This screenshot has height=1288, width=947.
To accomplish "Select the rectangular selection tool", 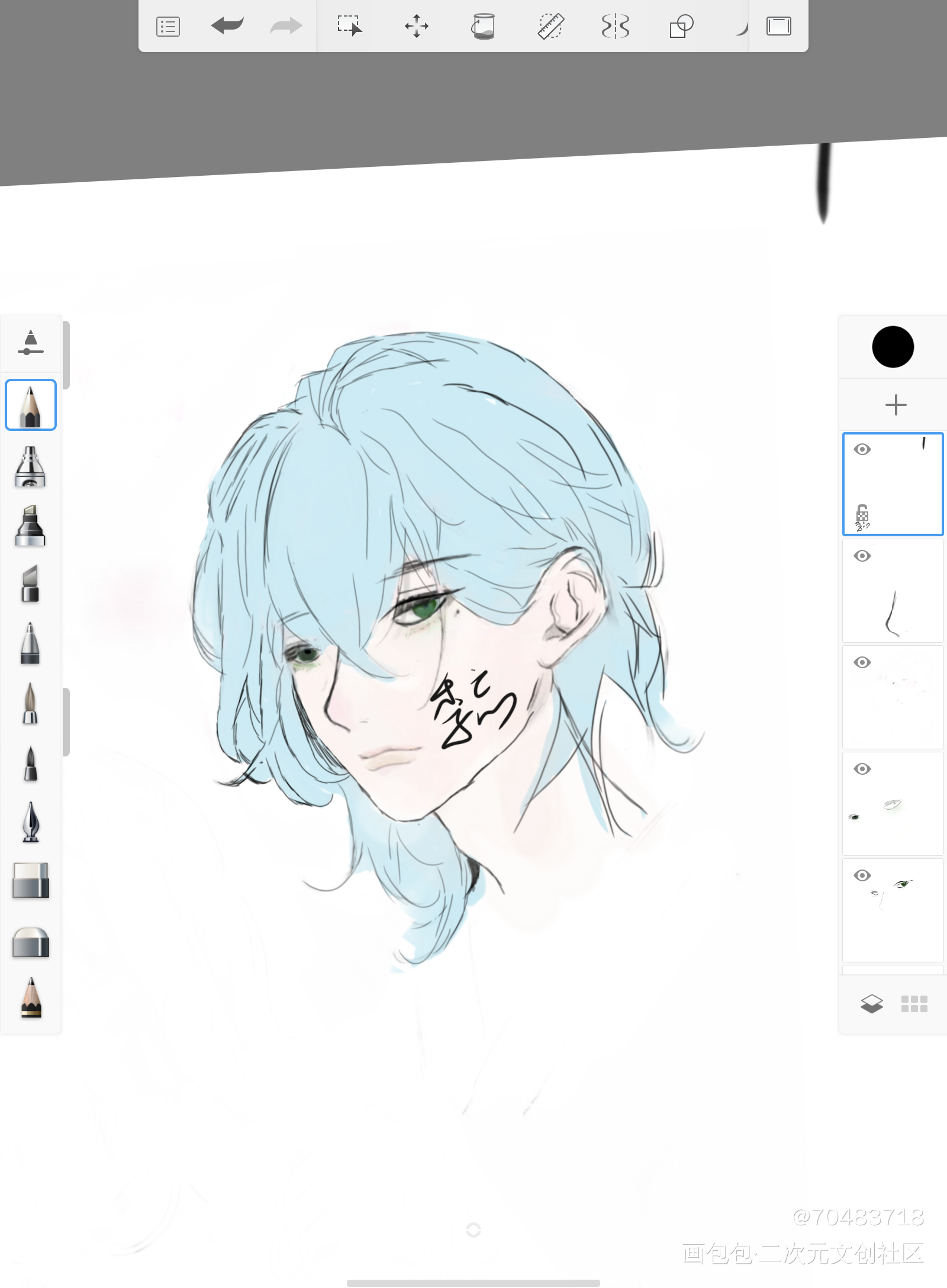I will coord(350,26).
